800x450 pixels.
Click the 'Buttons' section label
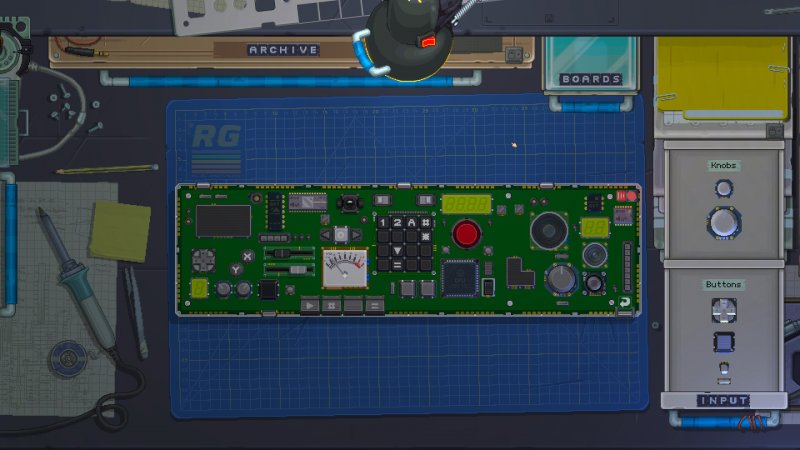(723, 284)
